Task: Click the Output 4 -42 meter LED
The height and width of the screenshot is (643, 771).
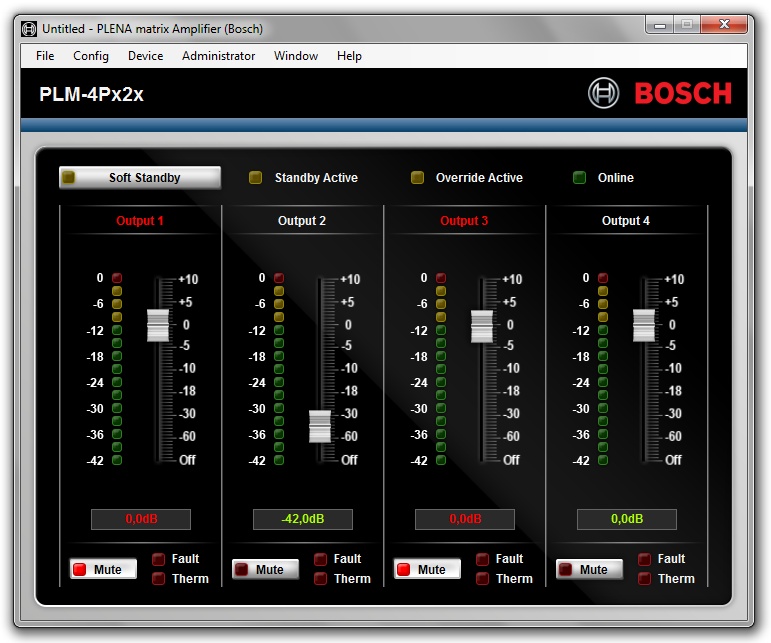Action: click(602, 460)
